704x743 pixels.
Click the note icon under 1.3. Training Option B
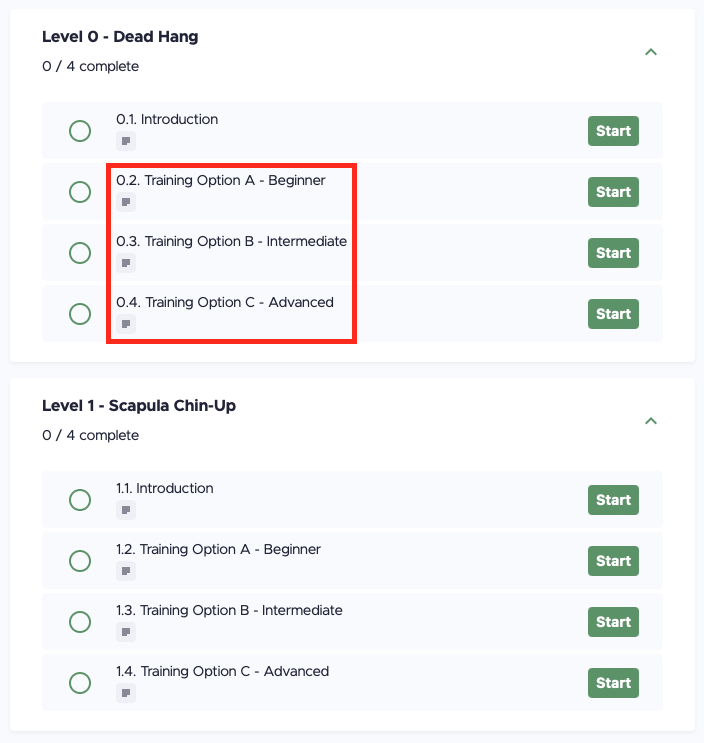pos(126,632)
